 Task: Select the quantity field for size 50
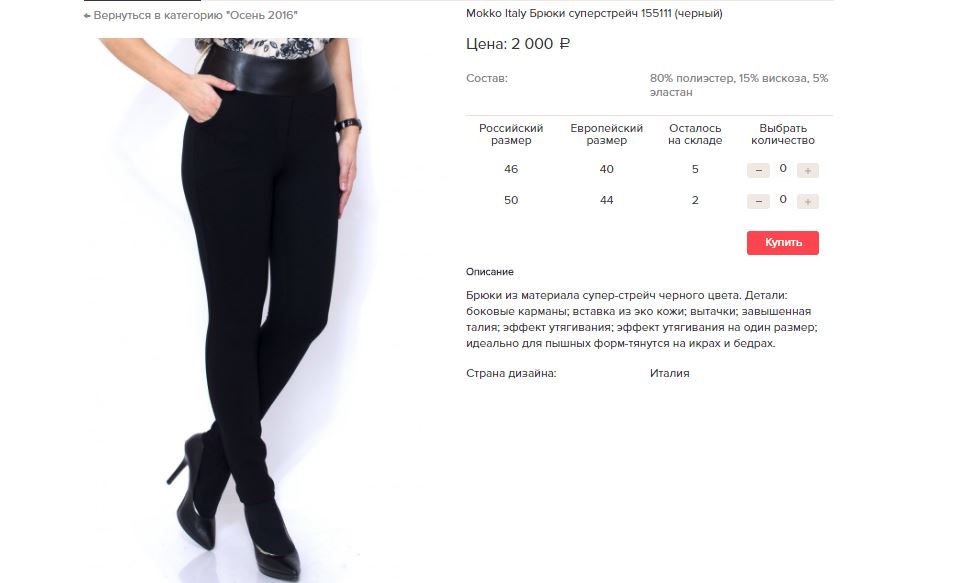point(783,200)
